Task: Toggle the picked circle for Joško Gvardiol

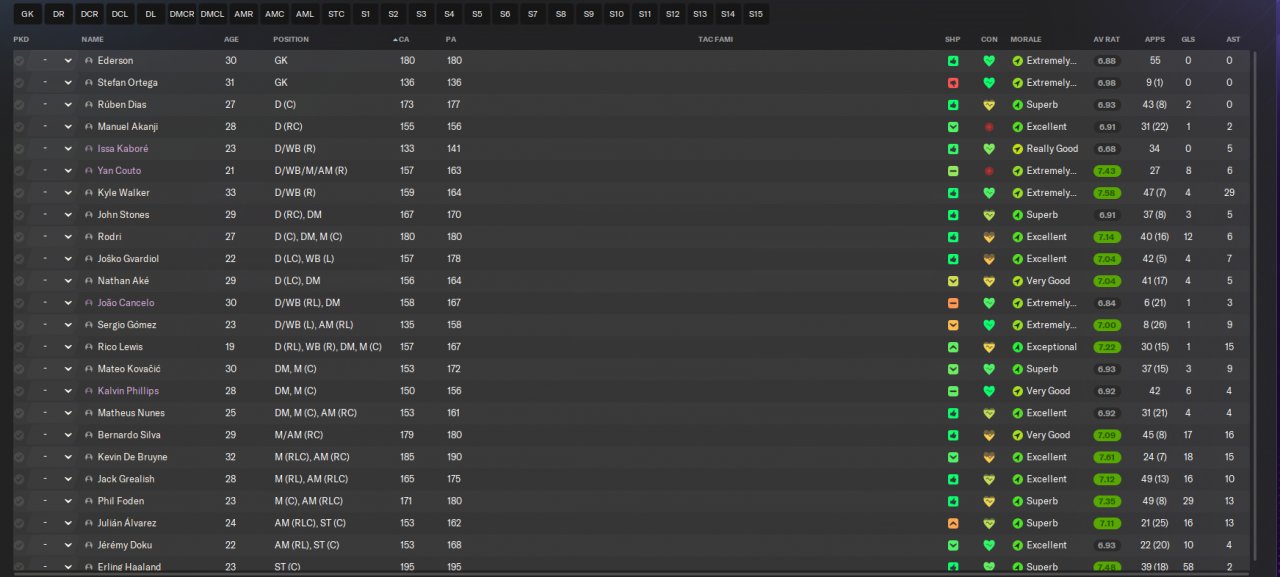Action: pyautogui.click(x=19, y=259)
